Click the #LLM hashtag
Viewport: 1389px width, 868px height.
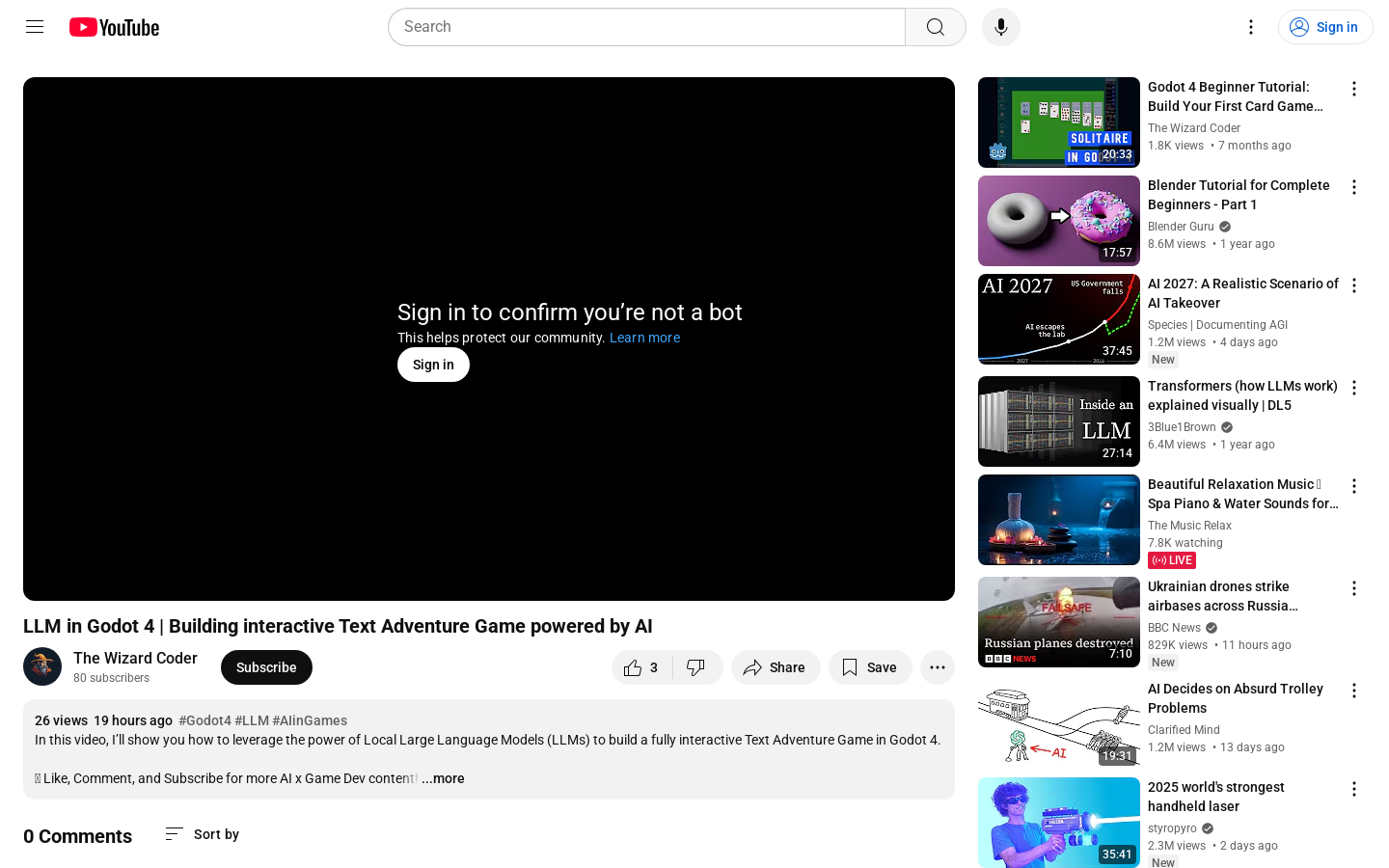tap(252, 720)
